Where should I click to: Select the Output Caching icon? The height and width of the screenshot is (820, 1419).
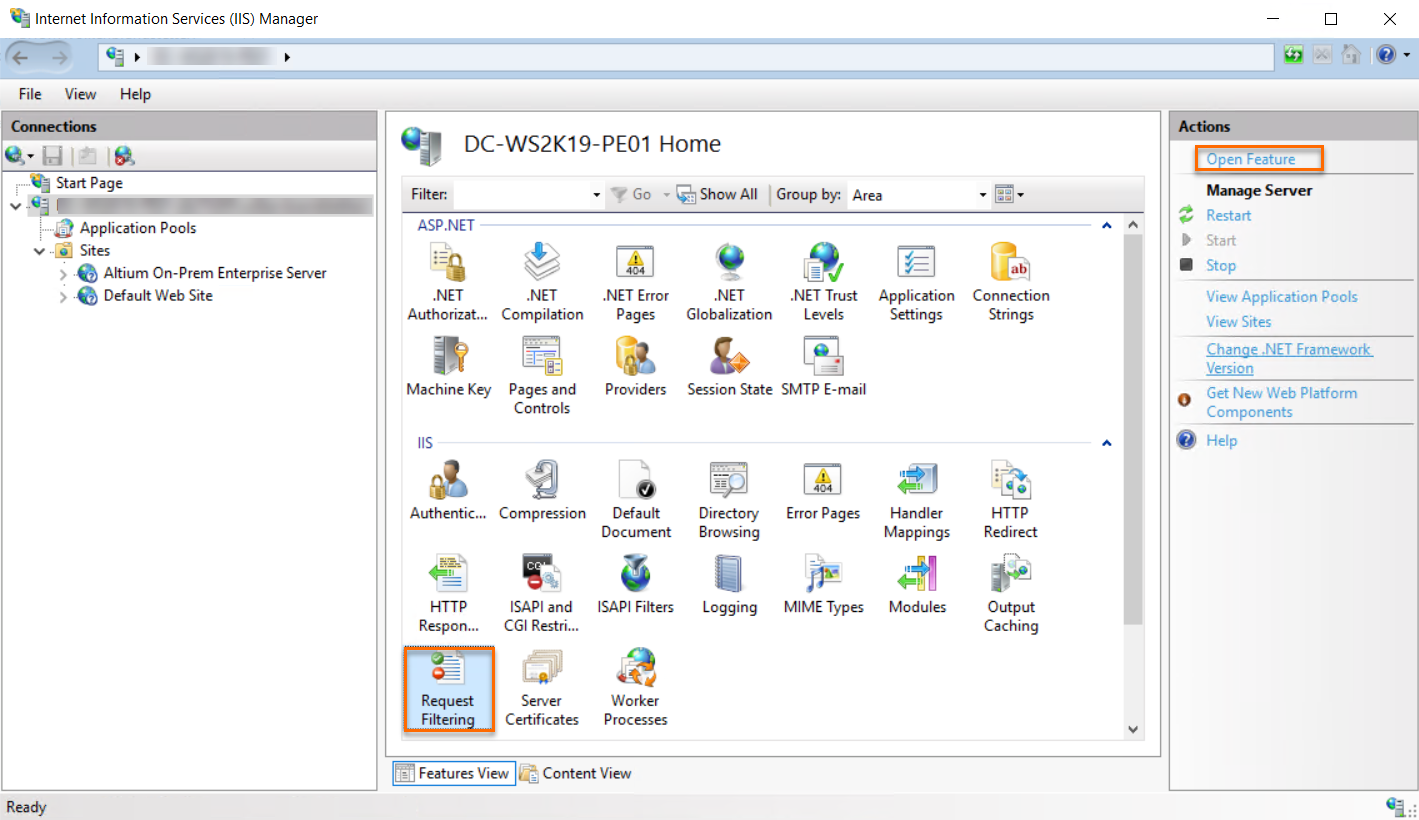(1011, 594)
